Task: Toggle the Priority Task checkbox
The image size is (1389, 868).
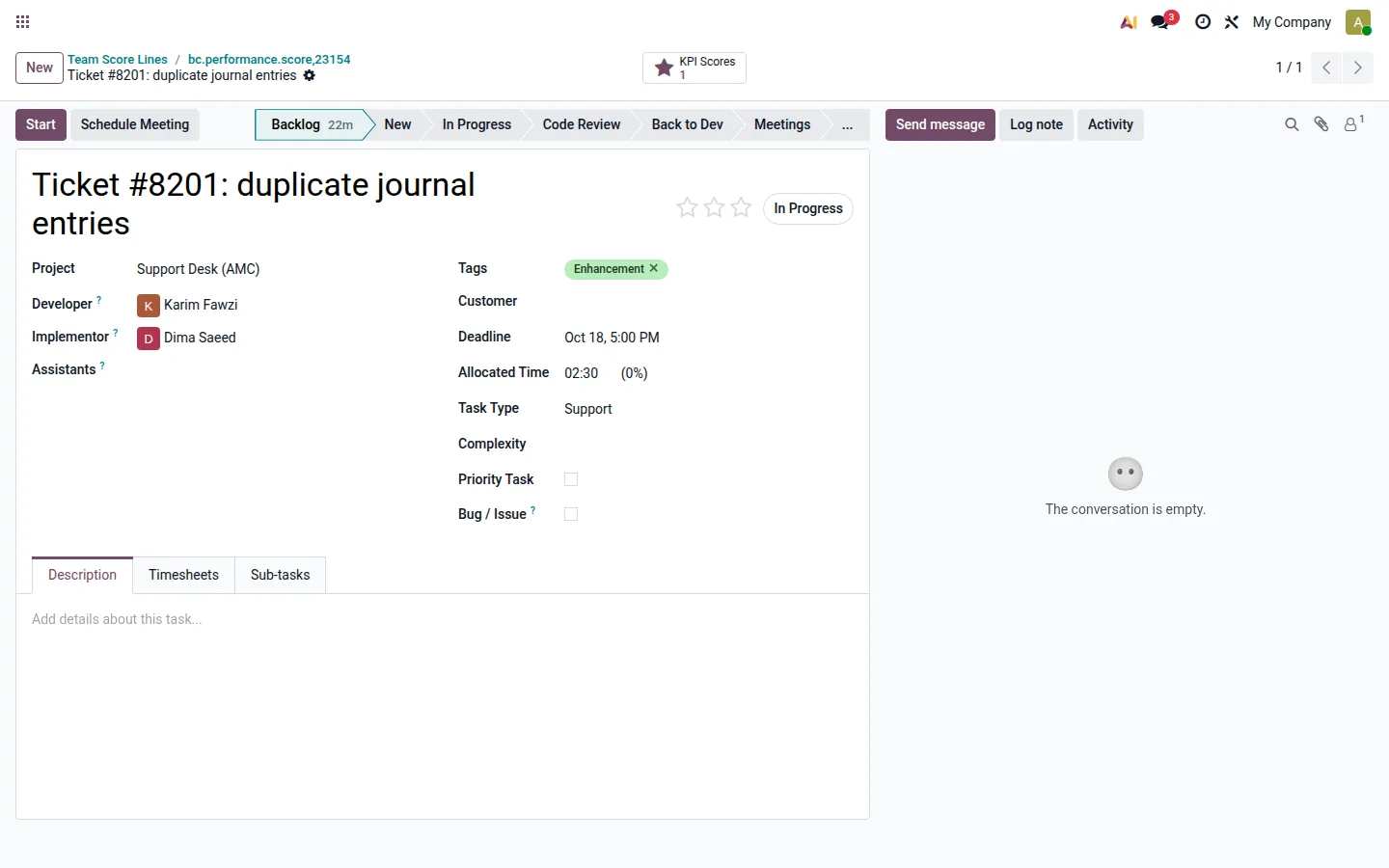Action: (x=571, y=479)
